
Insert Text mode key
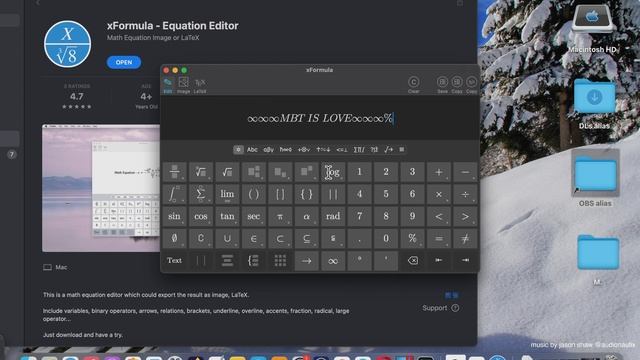point(174,260)
